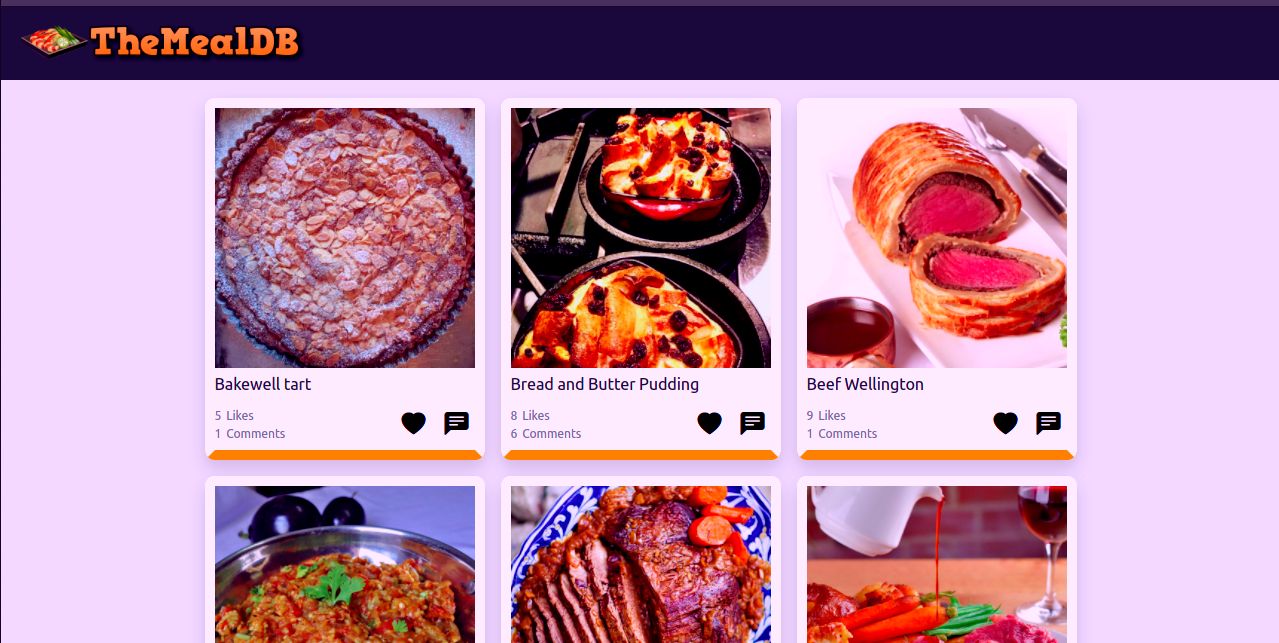Image resolution: width=1279 pixels, height=643 pixels.
Task: Open comment icon for Bread and Butter Pudding
Action: point(752,423)
